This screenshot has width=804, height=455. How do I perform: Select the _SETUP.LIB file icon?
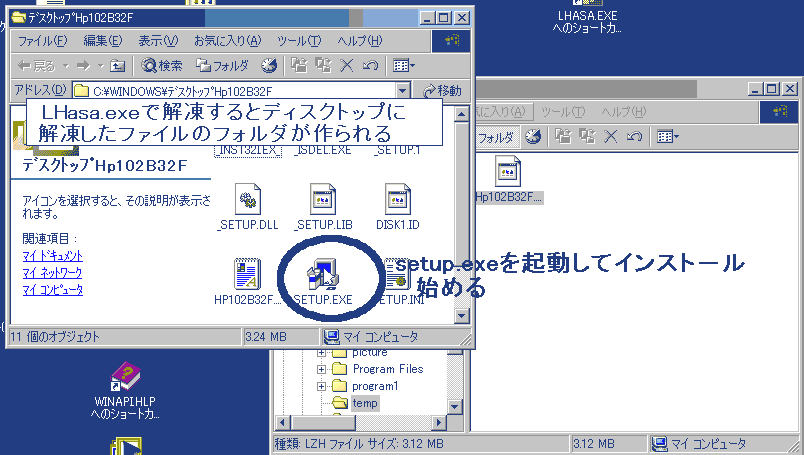[322, 204]
